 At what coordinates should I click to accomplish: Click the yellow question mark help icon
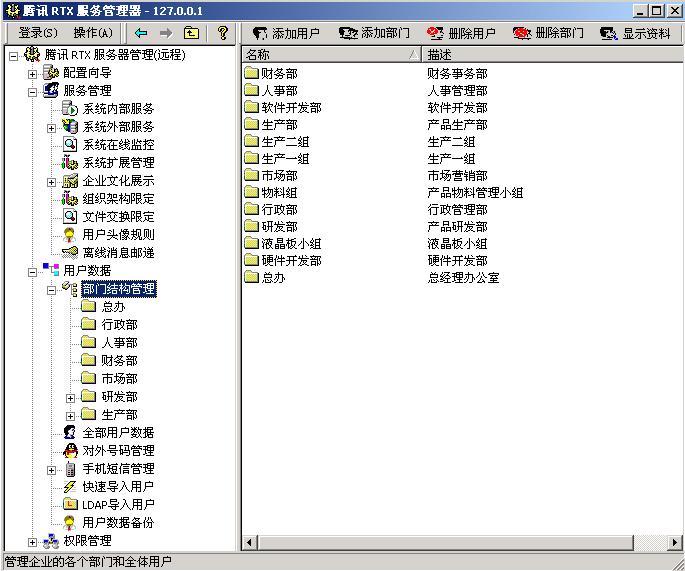[223, 33]
